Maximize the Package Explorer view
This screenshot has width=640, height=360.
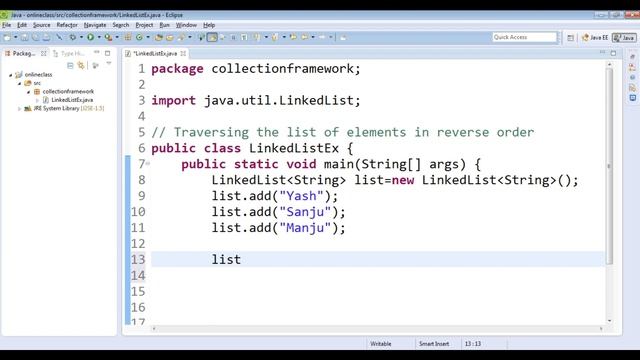coord(108,53)
